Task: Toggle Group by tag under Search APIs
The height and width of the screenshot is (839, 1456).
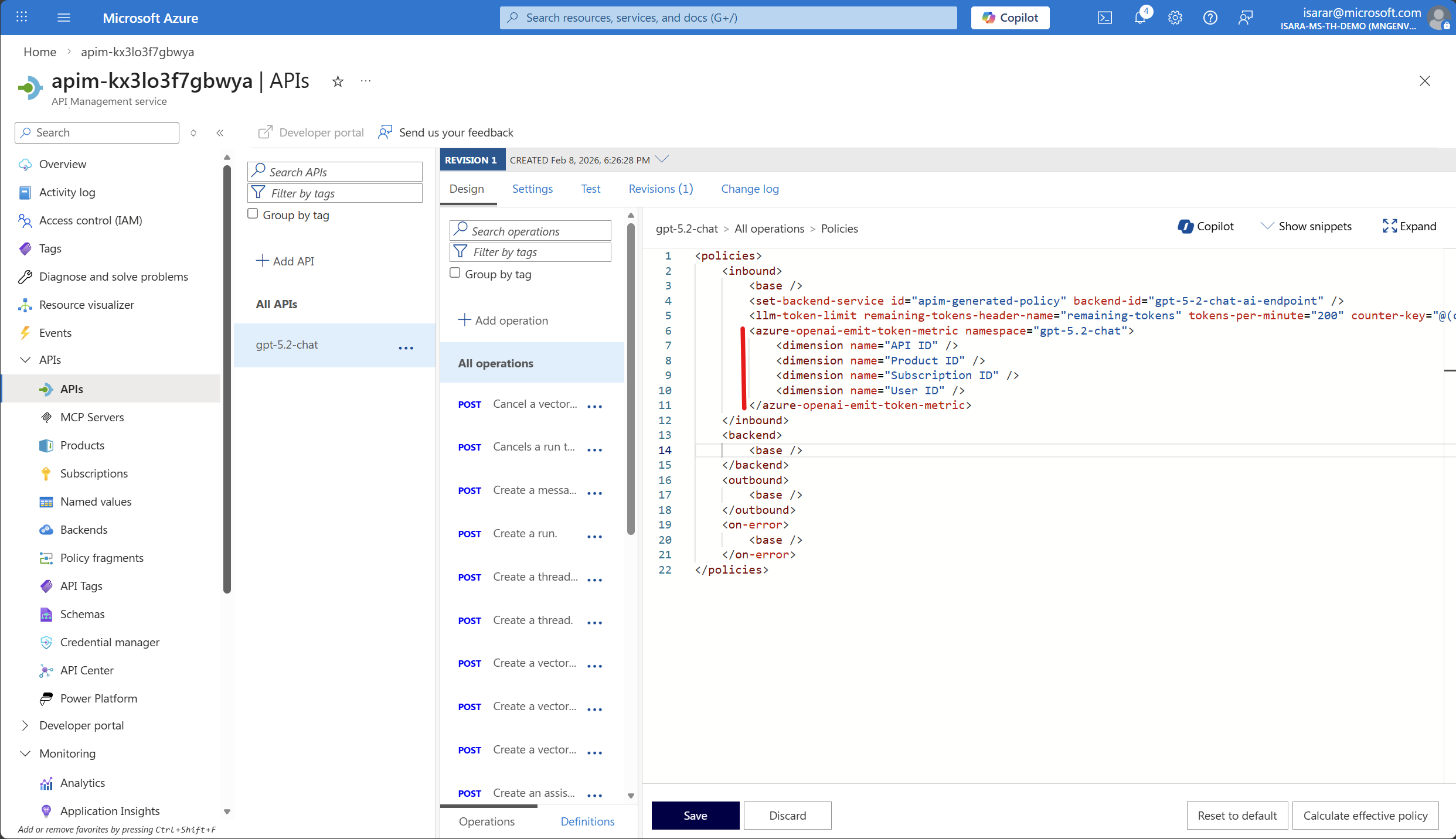Action: tap(253, 214)
